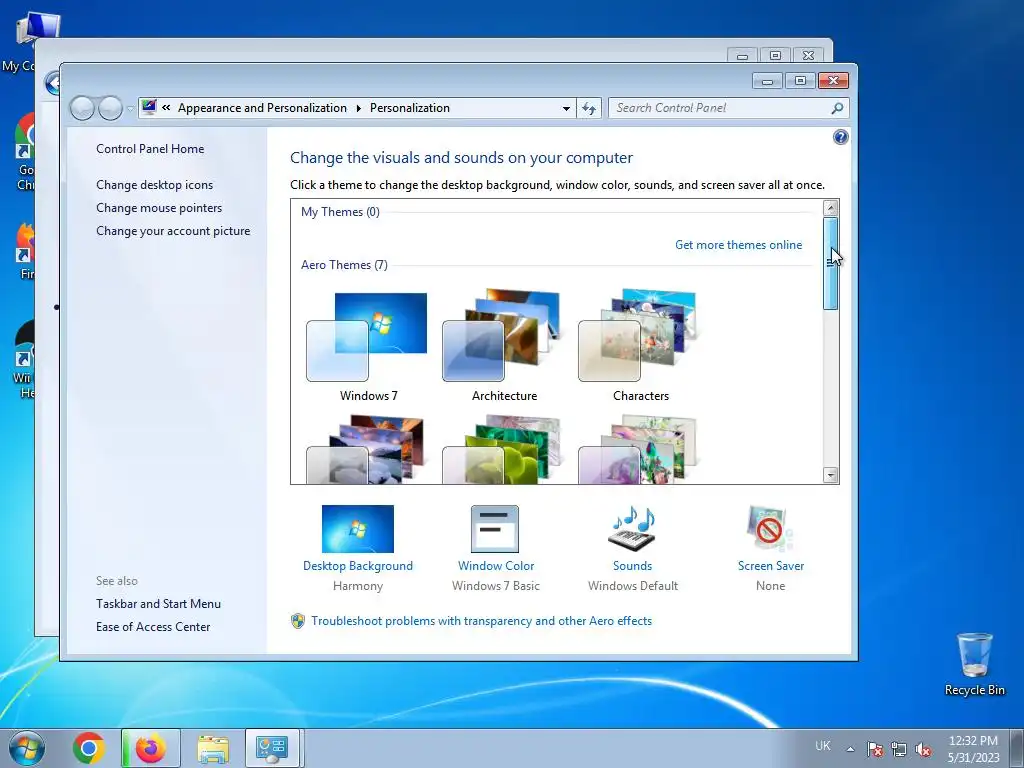The height and width of the screenshot is (768, 1024).
Task: Click the Action Center flag tray icon
Action: click(875, 749)
